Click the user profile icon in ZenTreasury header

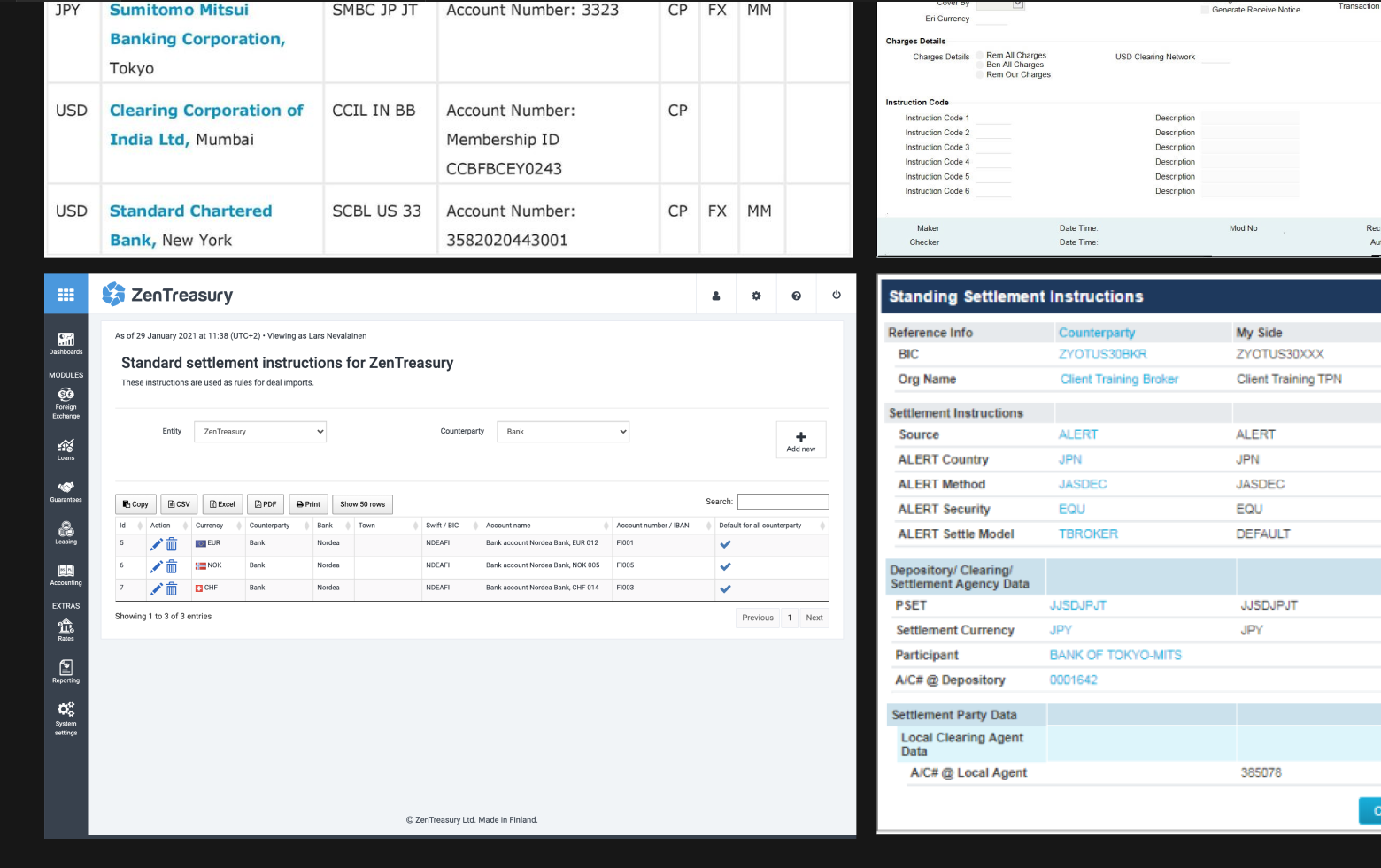tap(716, 296)
